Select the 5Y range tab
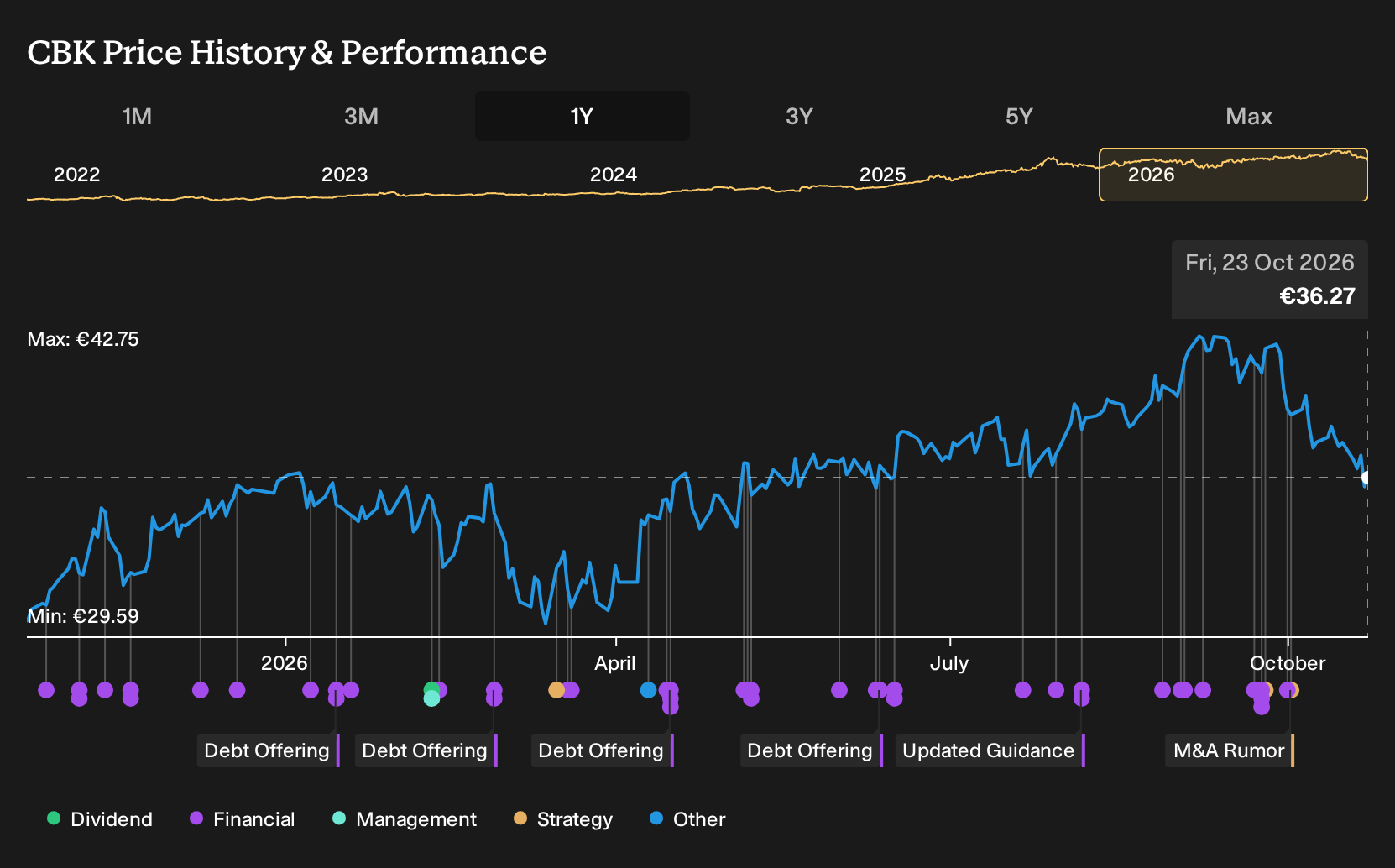 pyautogui.click(x=1019, y=116)
